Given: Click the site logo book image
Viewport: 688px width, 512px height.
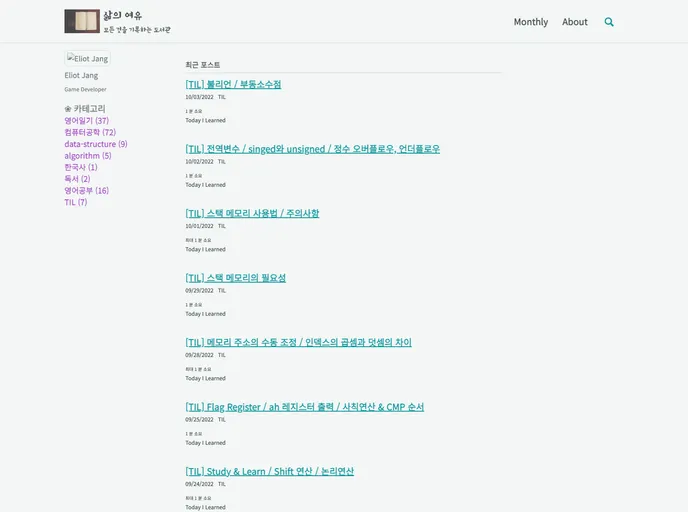Looking at the screenshot, I should point(82,21).
